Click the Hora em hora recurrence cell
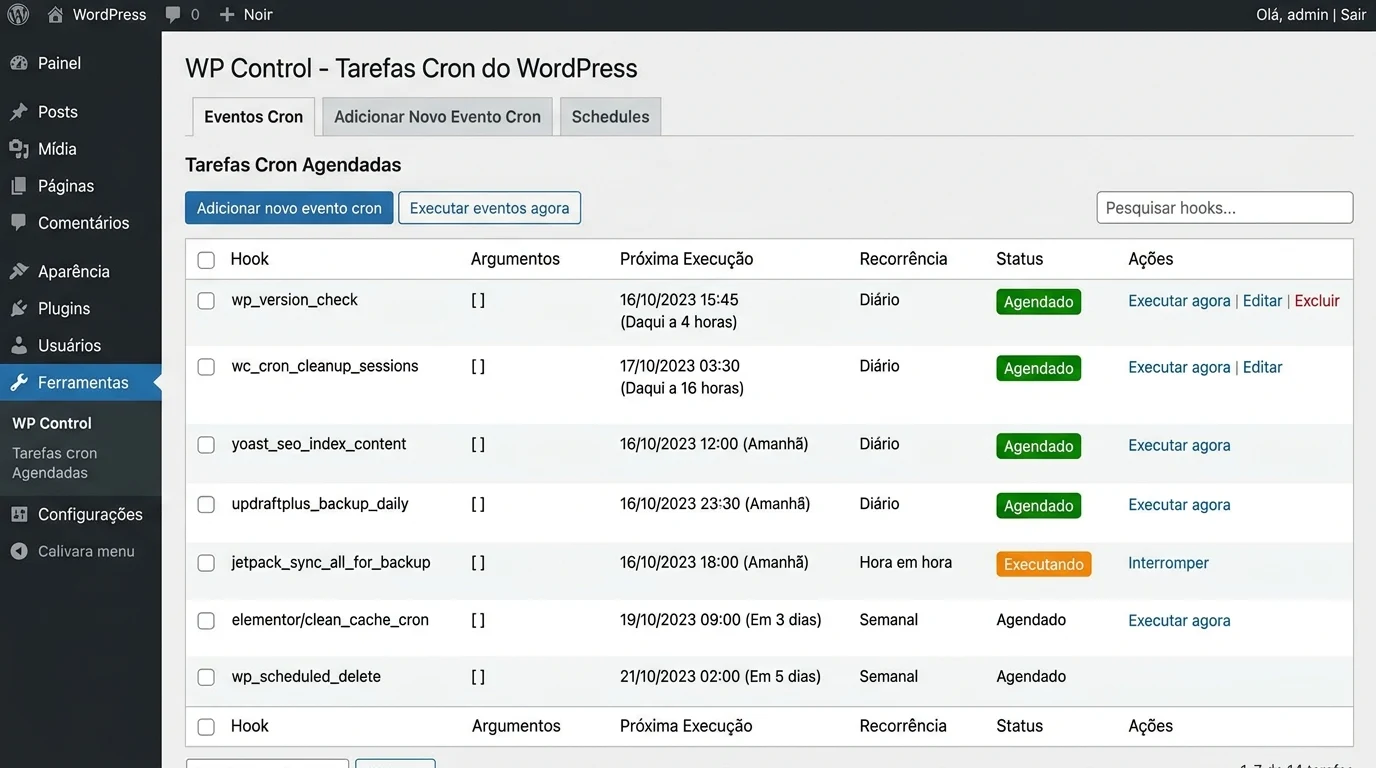The image size is (1376, 768). [905, 563]
